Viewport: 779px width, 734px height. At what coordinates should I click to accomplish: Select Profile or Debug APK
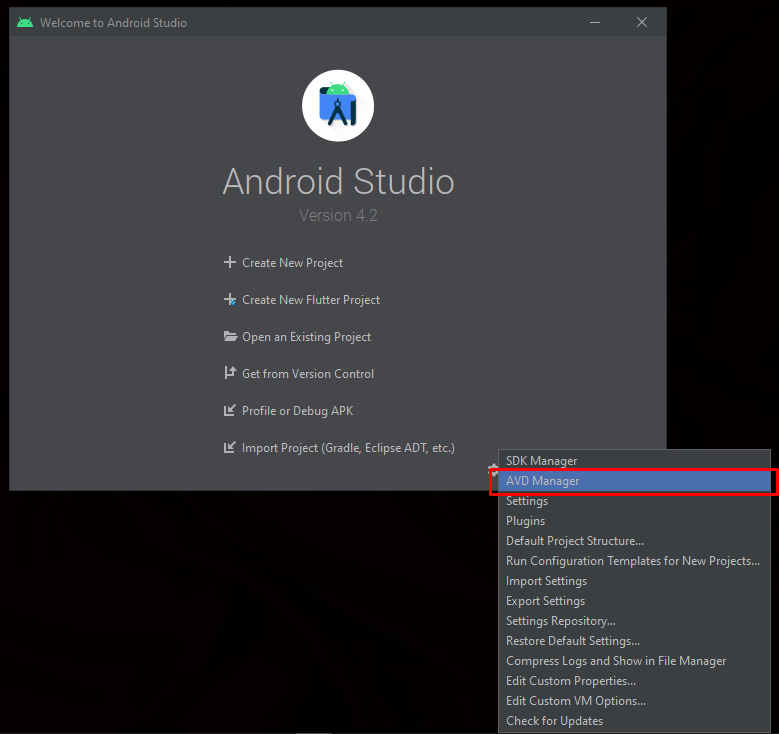298,411
